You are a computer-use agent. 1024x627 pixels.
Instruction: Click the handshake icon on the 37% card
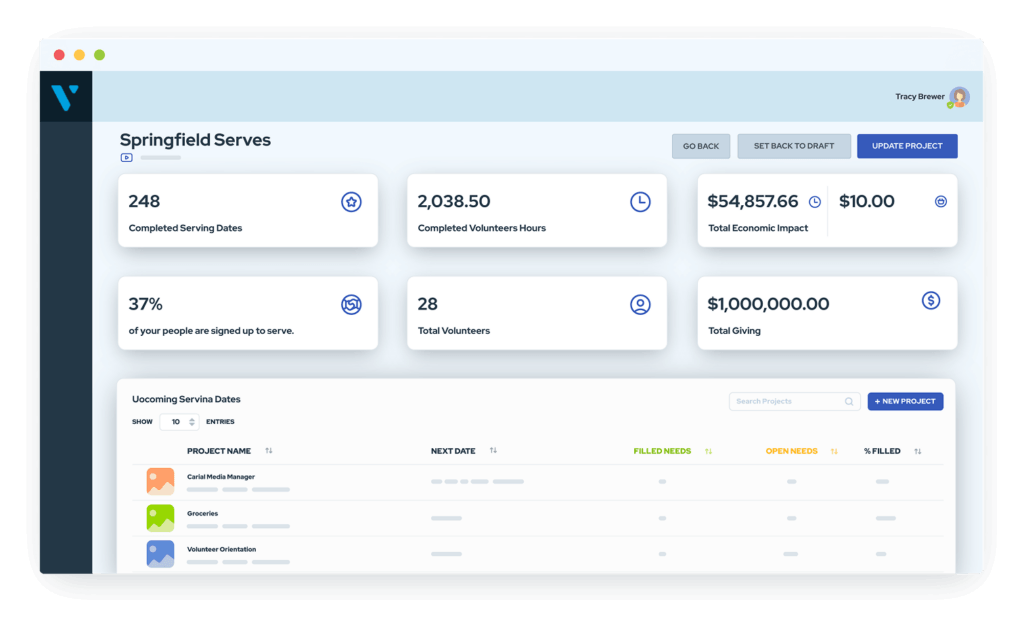351,304
